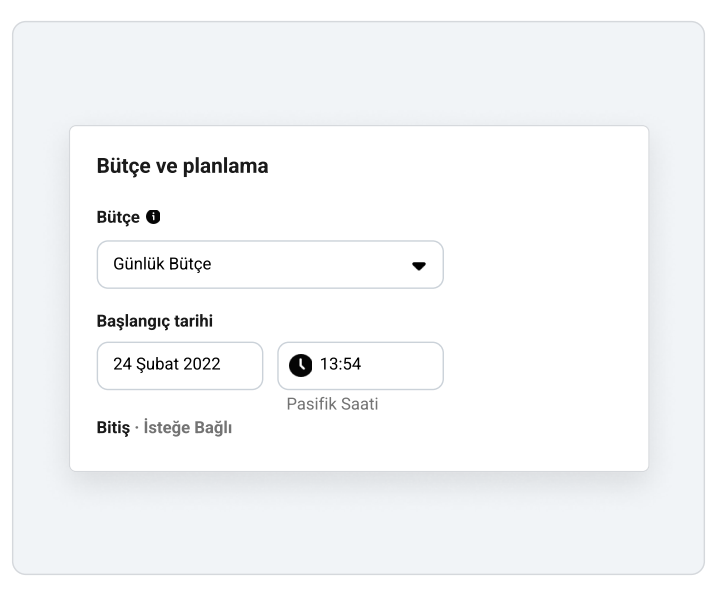Click the Bütçe ve planlama heading
723x592 pixels.
[182, 166]
